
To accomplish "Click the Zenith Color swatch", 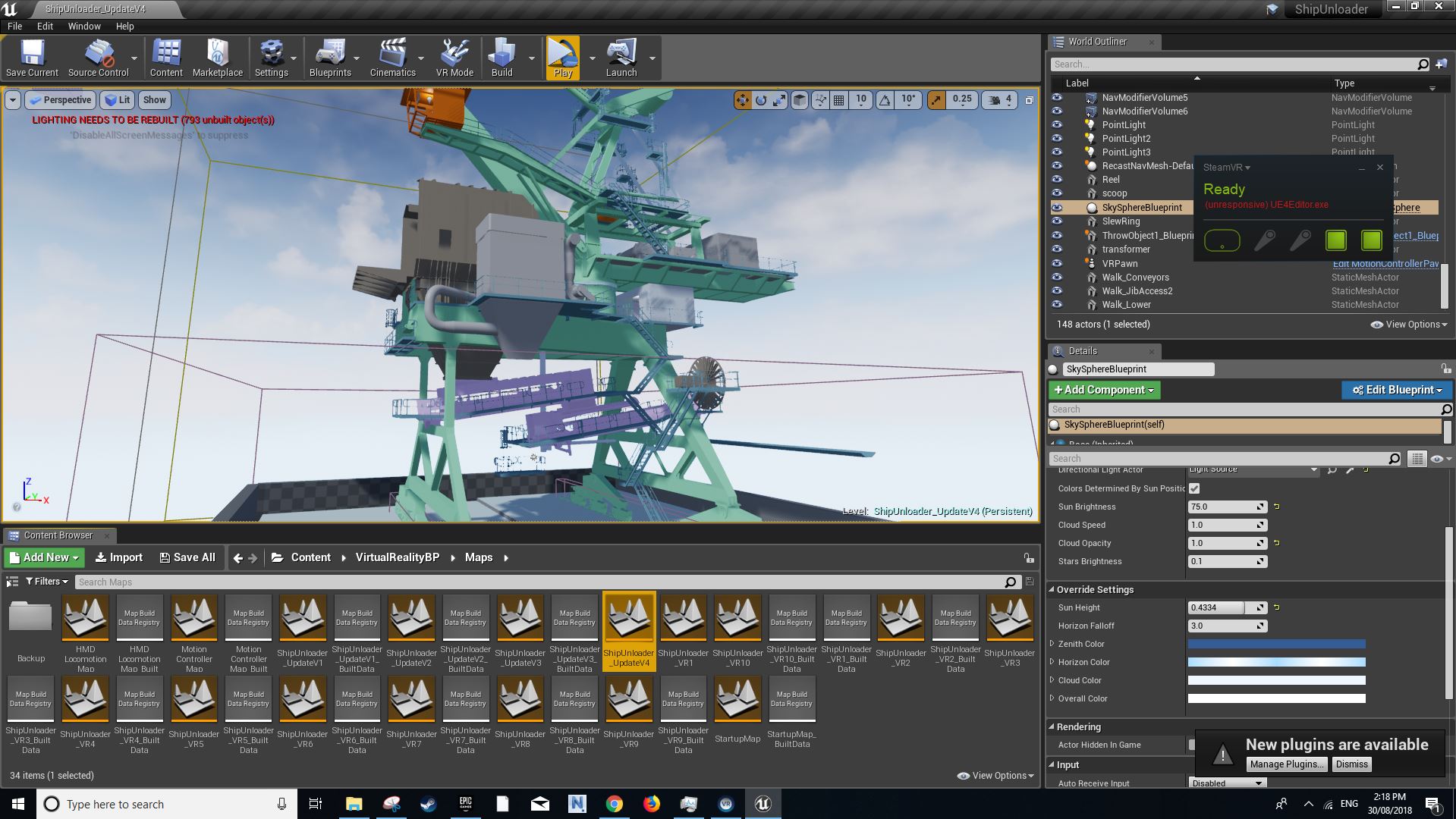I will point(1276,644).
